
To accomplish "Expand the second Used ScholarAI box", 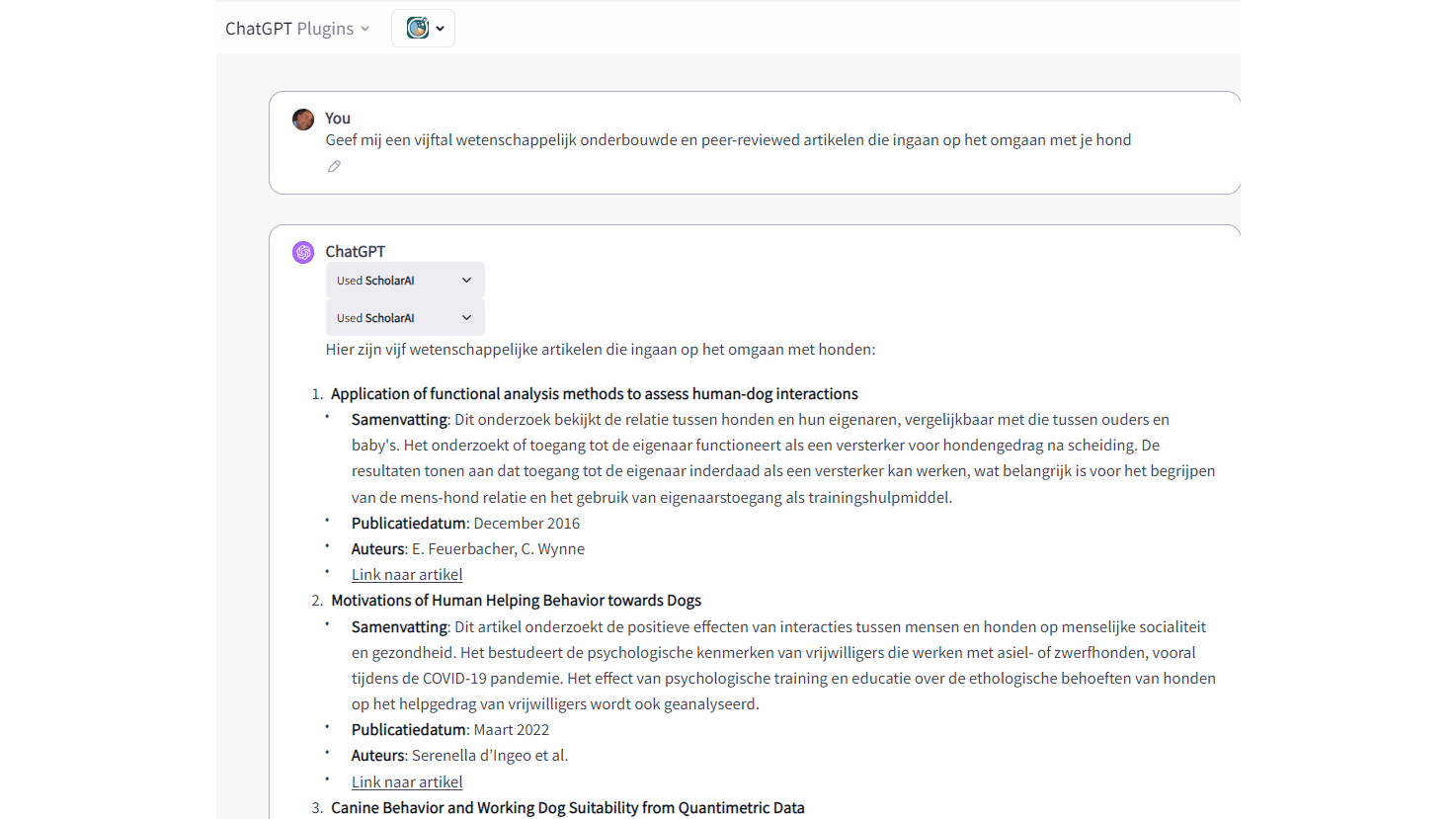I will click(x=405, y=318).
